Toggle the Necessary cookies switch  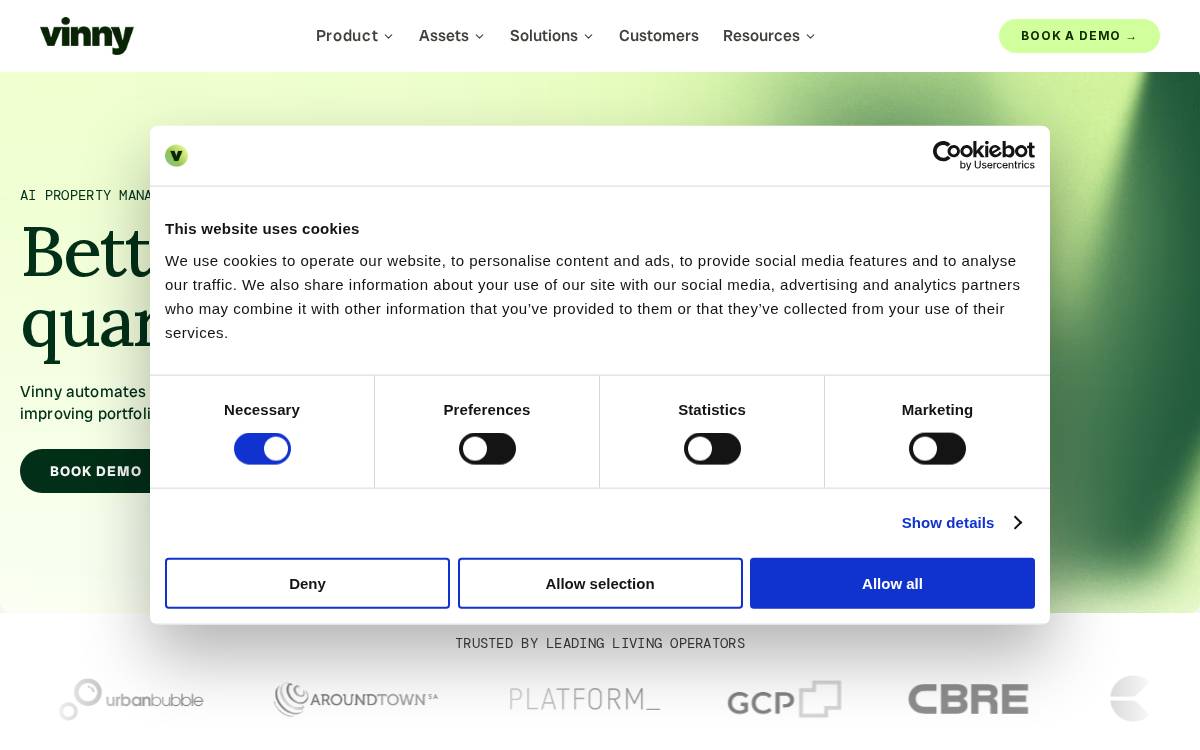click(x=262, y=449)
